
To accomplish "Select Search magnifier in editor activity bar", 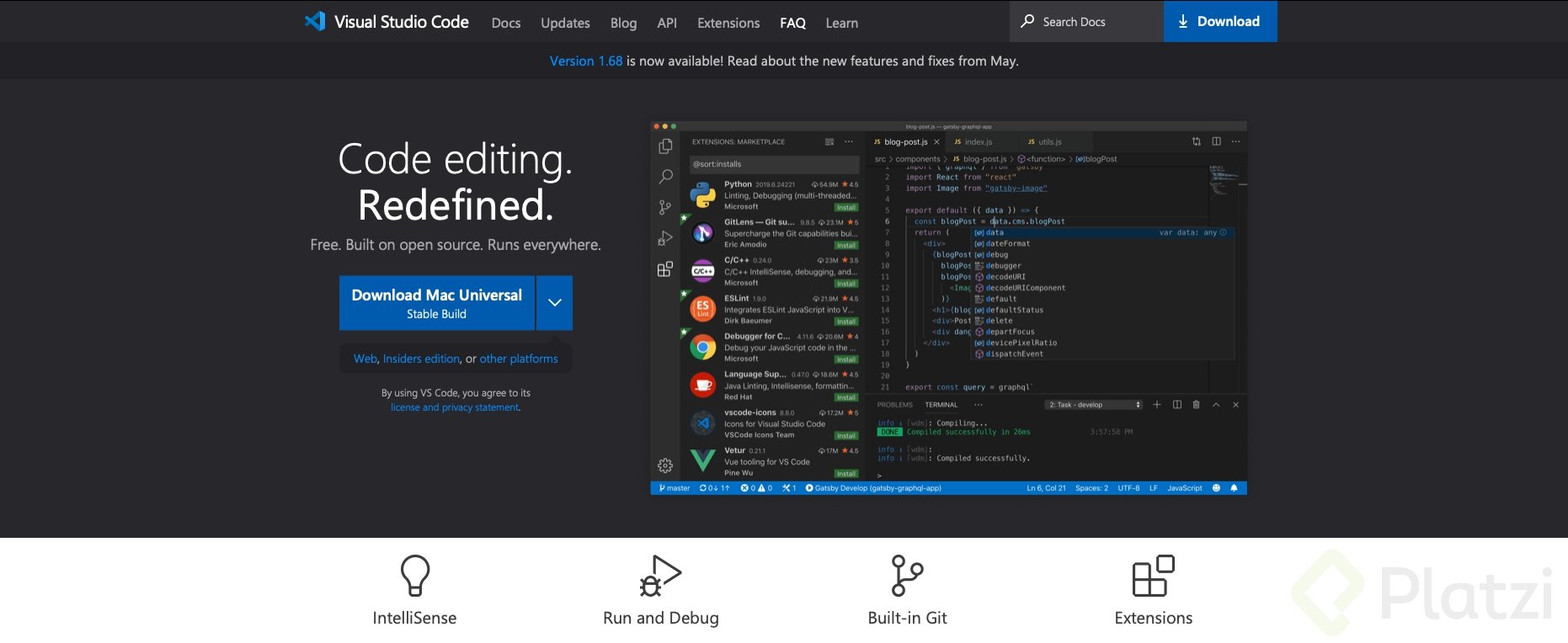I will pos(665,177).
